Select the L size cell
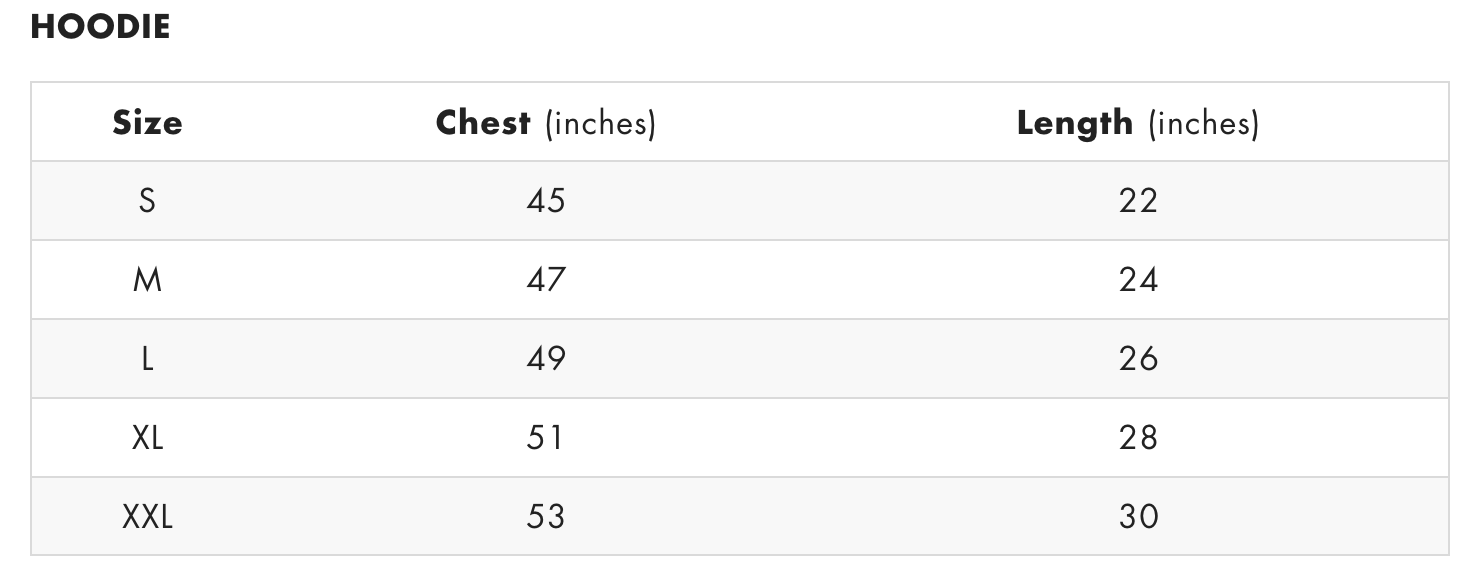 147,359
